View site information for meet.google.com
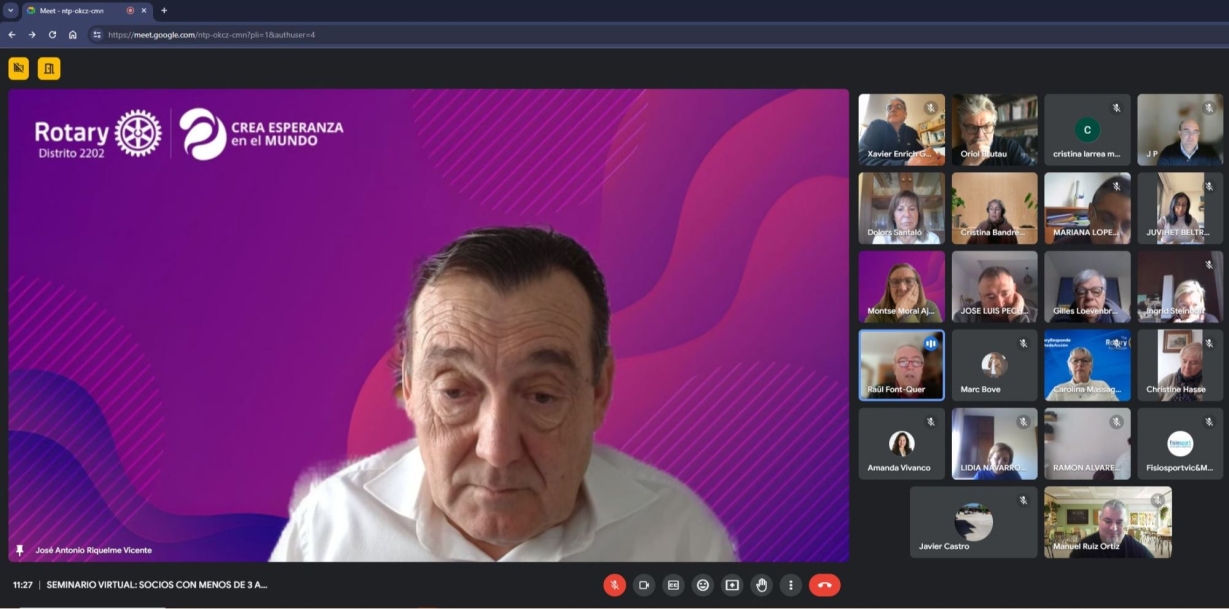The width and height of the screenshot is (1229, 609). (97, 34)
